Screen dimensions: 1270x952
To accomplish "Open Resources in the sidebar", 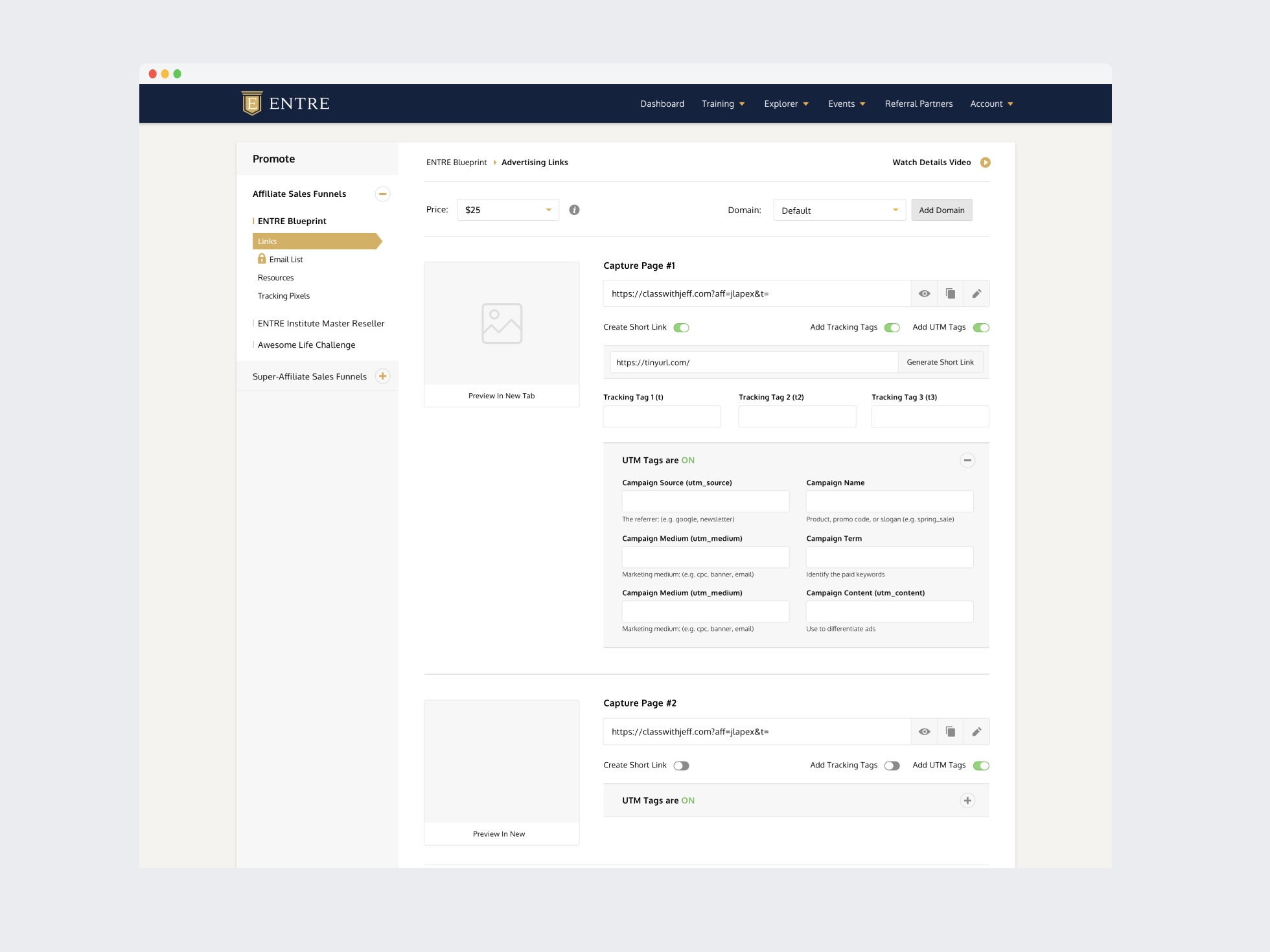I will click(275, 278).
